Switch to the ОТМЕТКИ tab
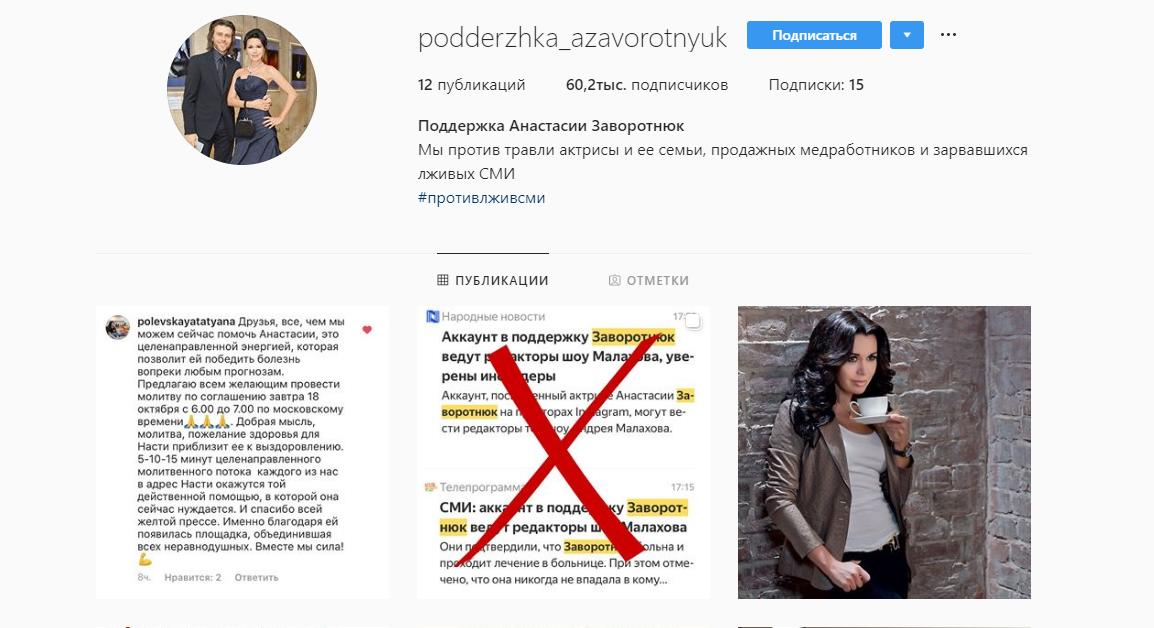Viewport: 1154px width, 628px height. click(x=648, y=281)
